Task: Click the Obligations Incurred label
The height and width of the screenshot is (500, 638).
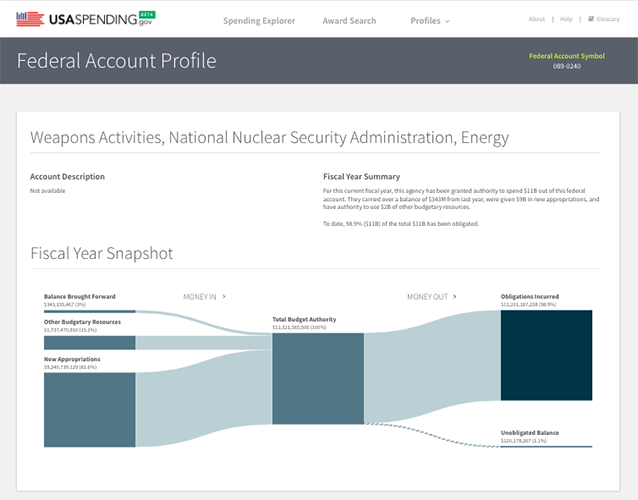Action: tap(530, 297)
